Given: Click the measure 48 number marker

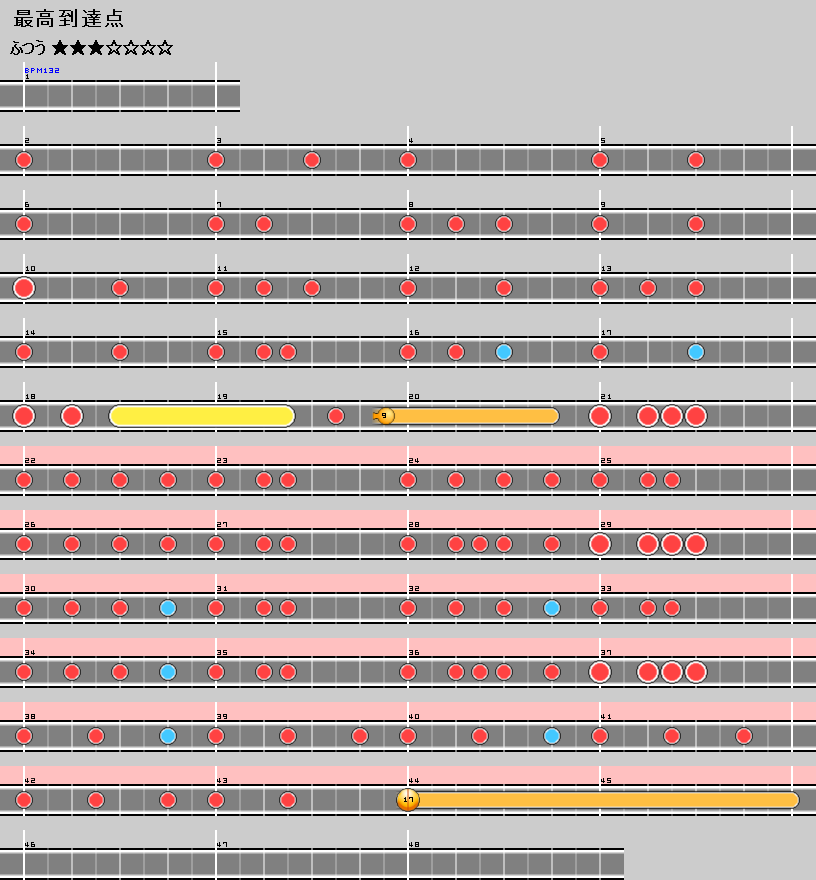Looking at the screenshot, I should pyautogui.click(x=414, y=845).
